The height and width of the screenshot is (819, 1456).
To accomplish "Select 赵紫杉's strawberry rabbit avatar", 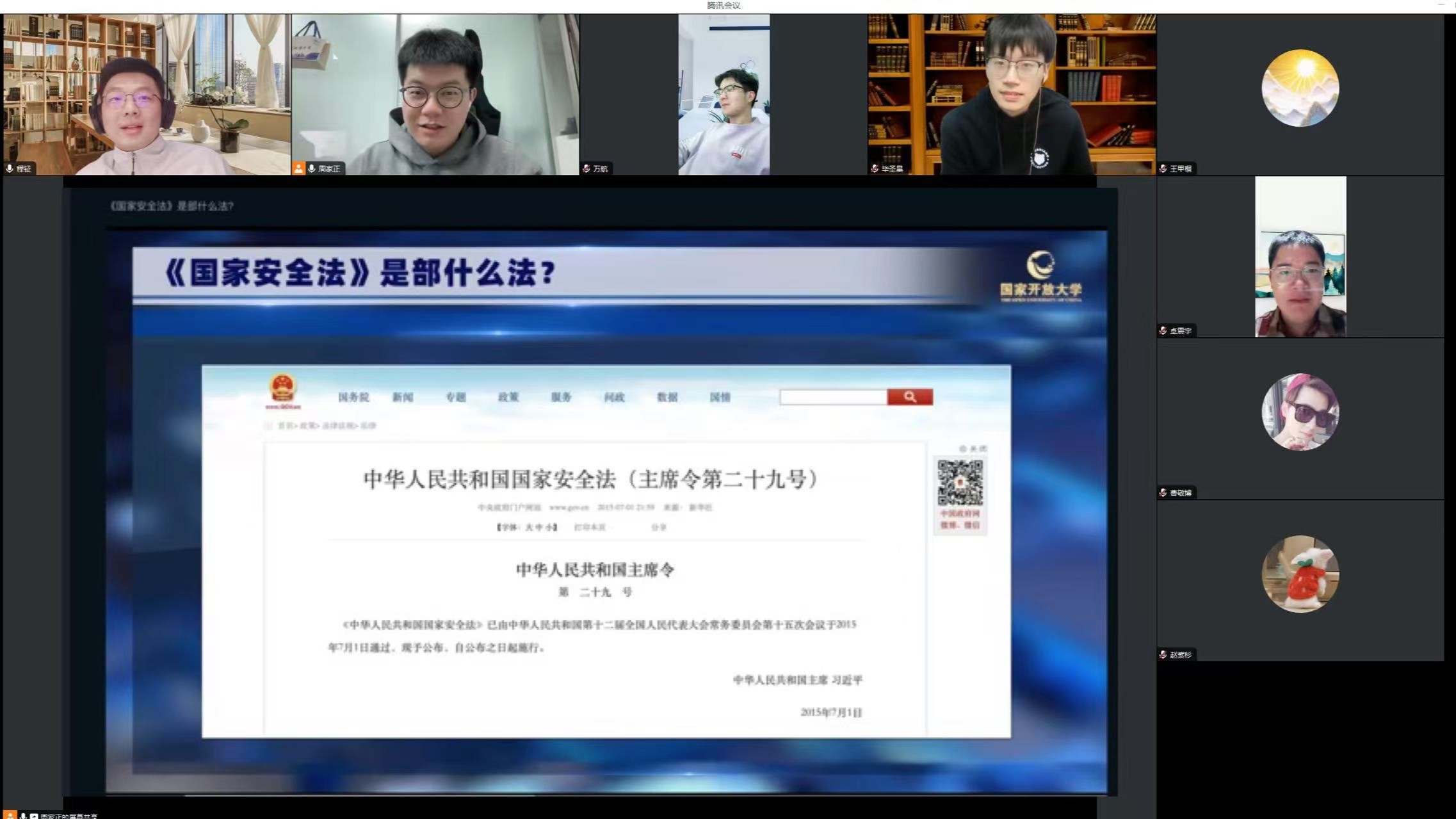I will [x=1300, y=574].
